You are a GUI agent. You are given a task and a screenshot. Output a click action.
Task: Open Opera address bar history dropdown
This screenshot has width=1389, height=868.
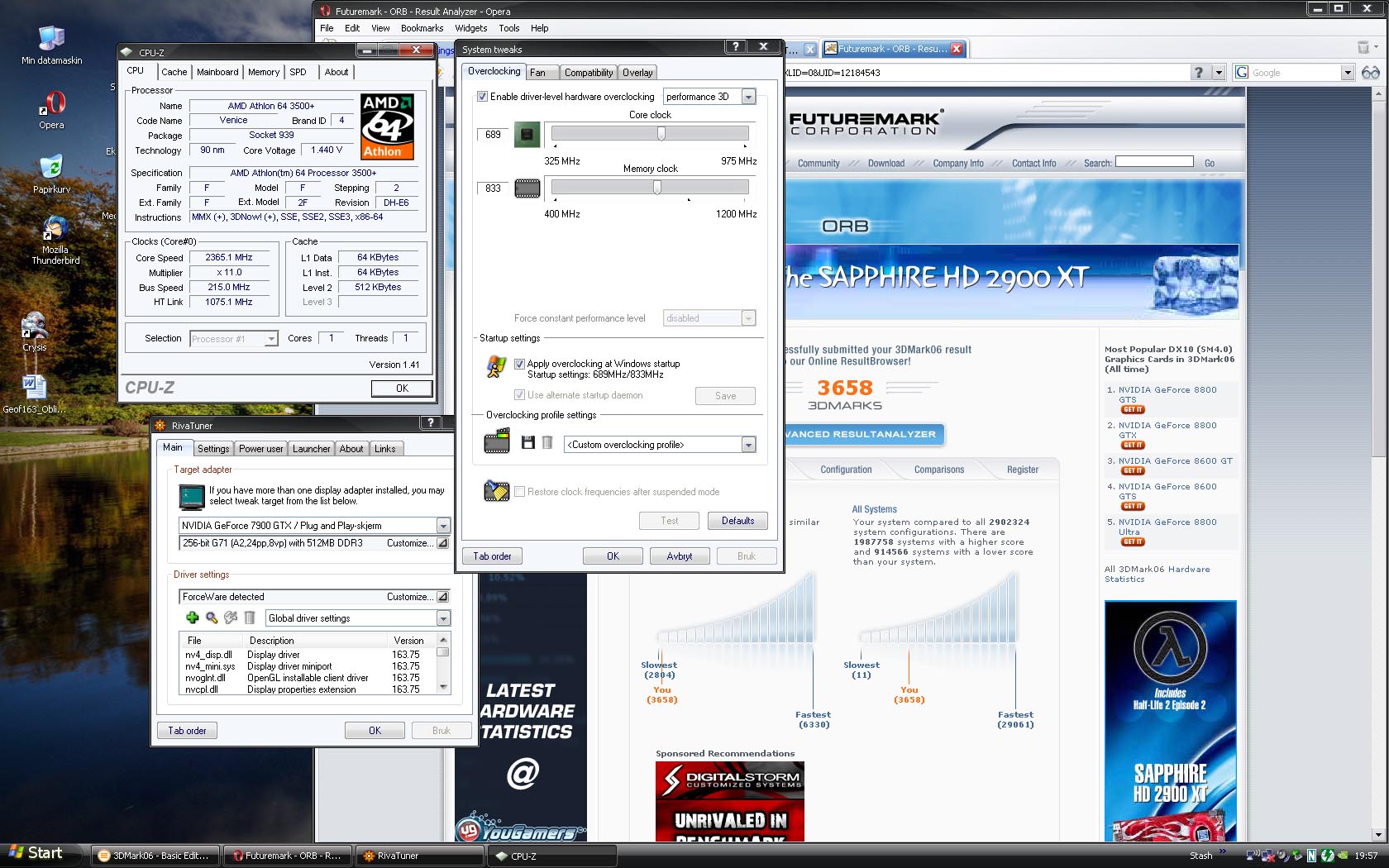[1218, 73]
